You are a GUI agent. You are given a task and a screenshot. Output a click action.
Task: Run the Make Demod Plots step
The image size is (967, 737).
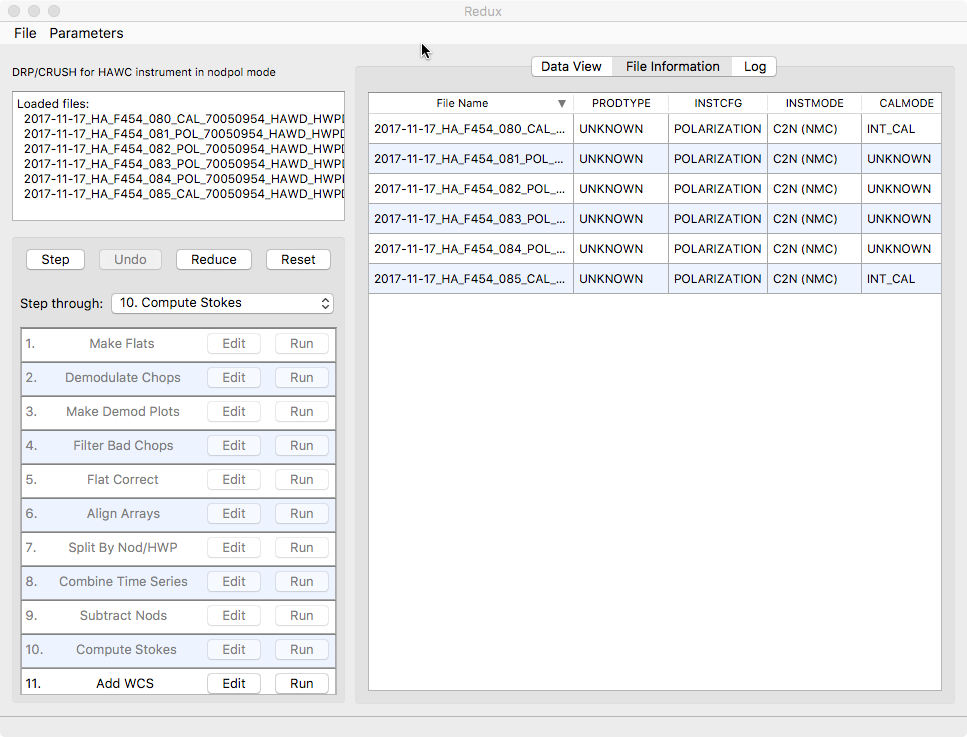pos(302,411)
